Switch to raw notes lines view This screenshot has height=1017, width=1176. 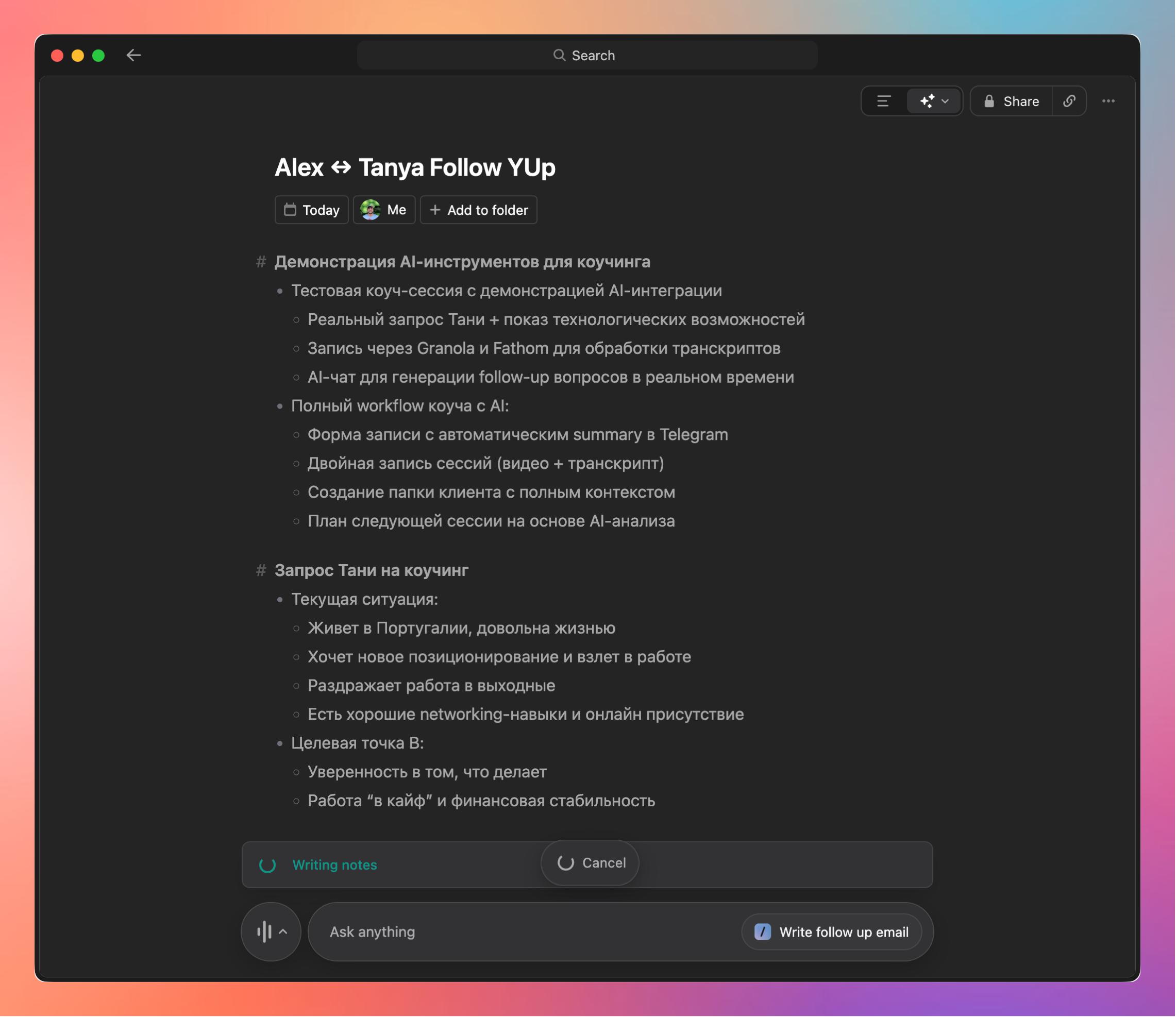[x=884, y=101]
